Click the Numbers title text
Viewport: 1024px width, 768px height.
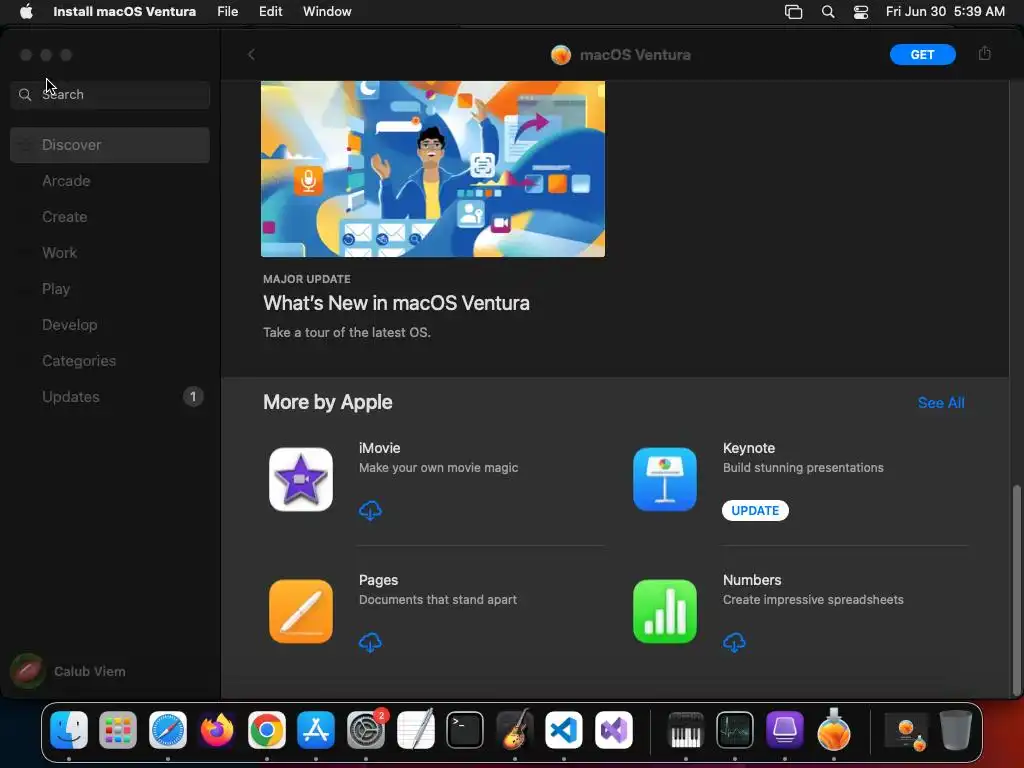[x=752, y=580]
